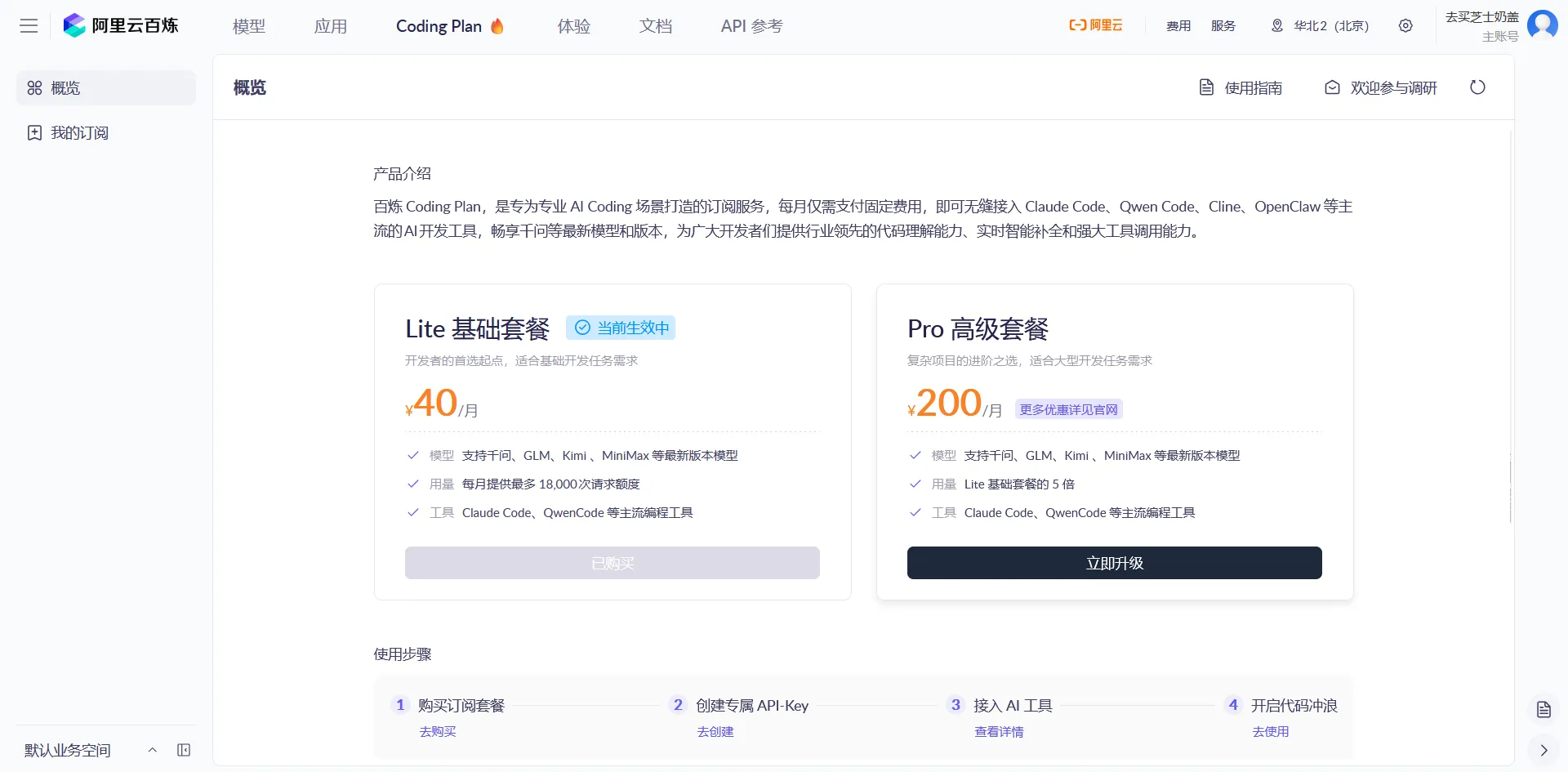Select 我的订阅 in the sidebar
This screenshot has height=772, width=1568.
tap(106, 132)
